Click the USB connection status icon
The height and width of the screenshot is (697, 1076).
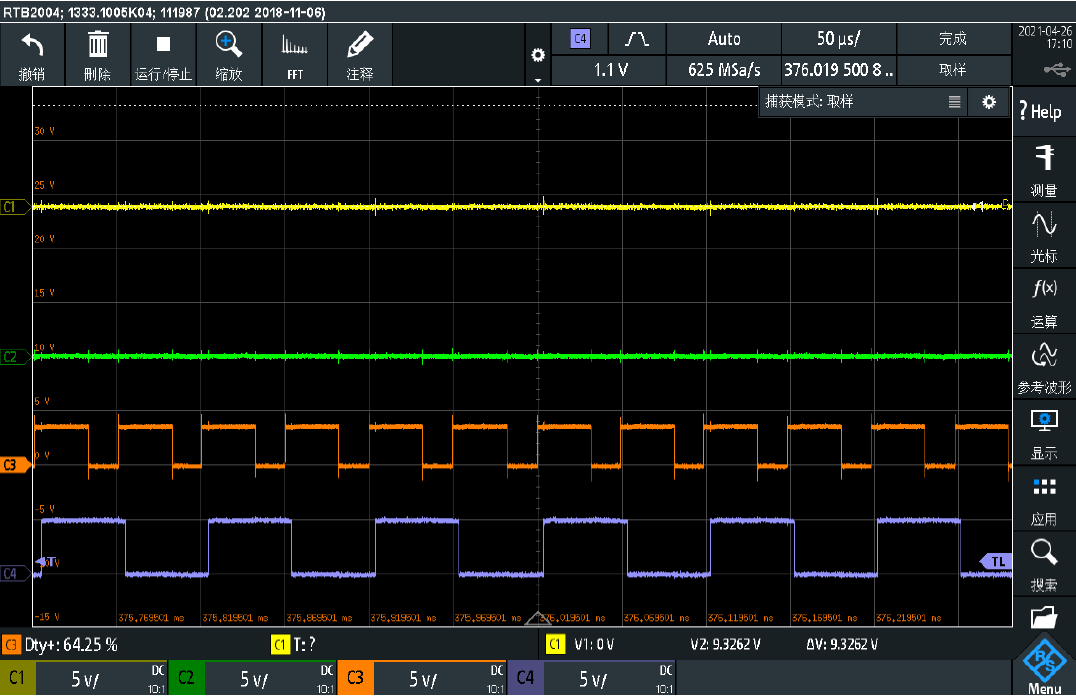tap(1057, 69)
